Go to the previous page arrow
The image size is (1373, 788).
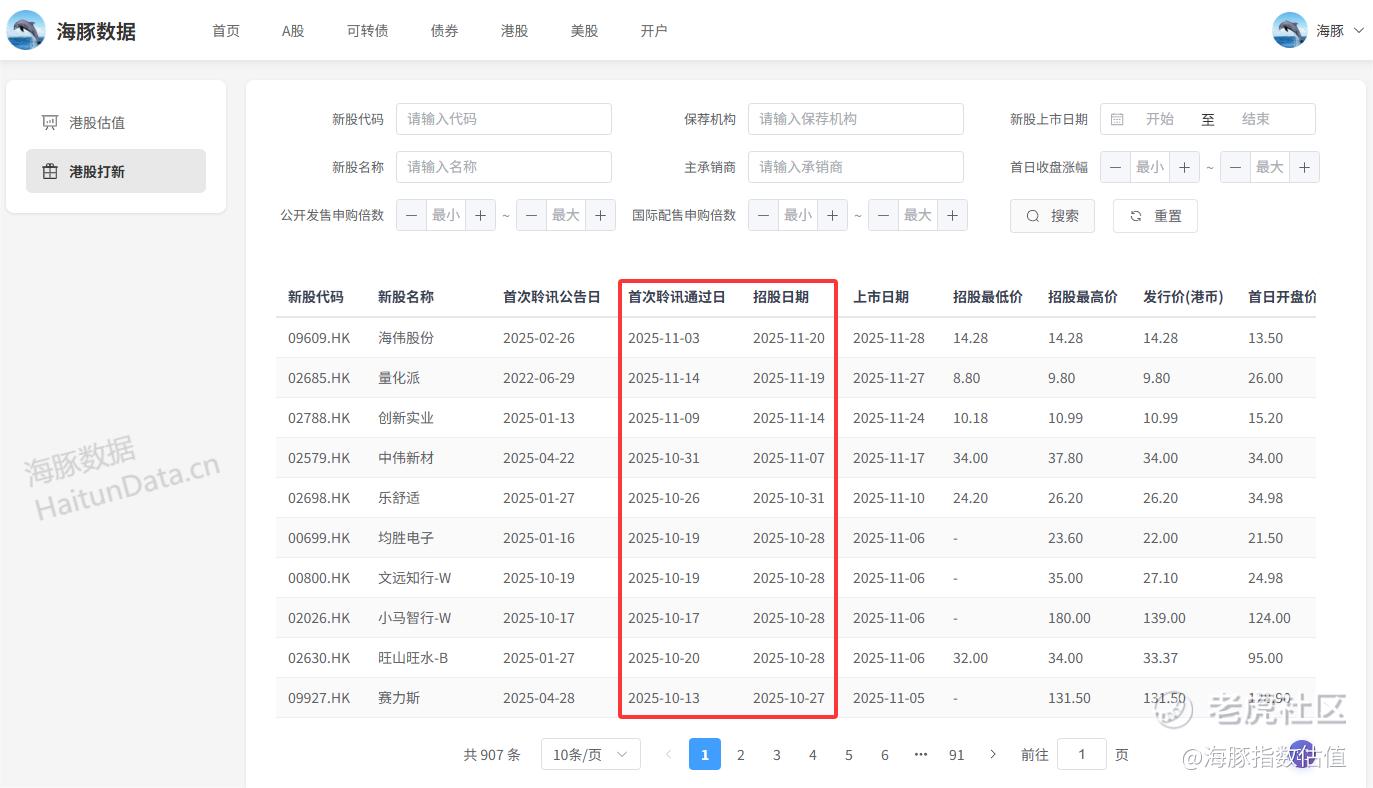click(669, 754)
